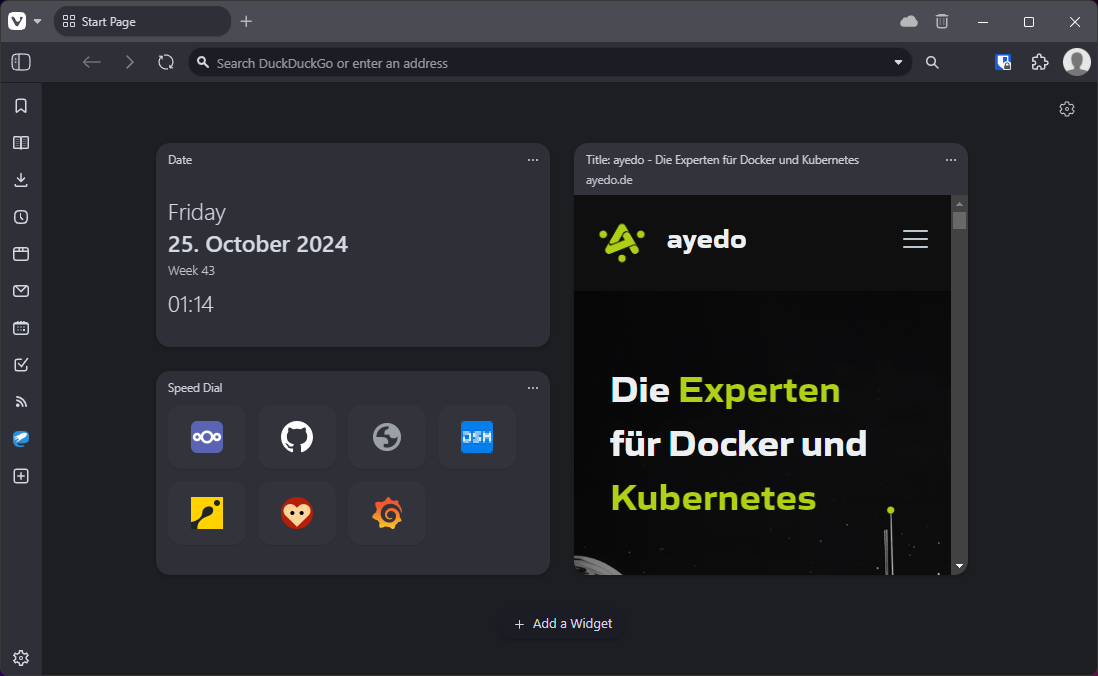
Task: Open the Grafana speed dial
Action: 387,513
